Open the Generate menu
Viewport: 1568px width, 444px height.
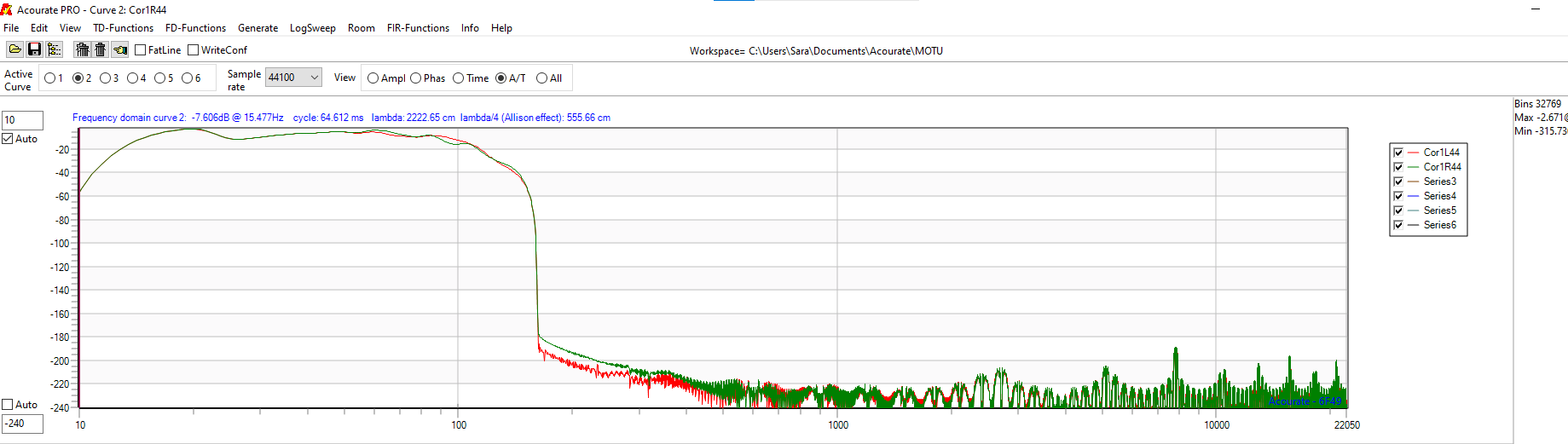click(x=257, y=28)
